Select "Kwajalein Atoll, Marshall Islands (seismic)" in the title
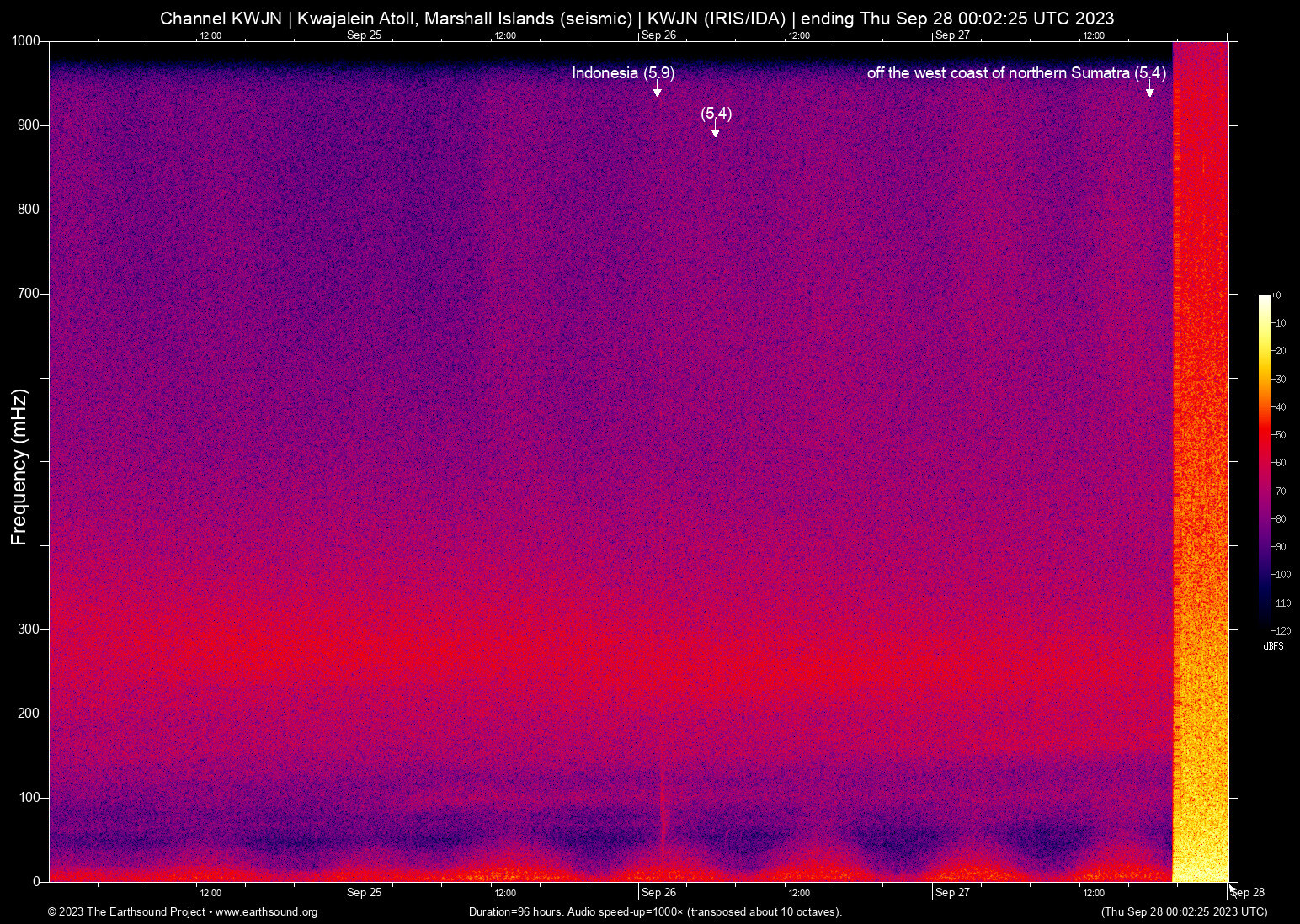Viewport: 1300px width, 924px height. [x=465, y=19]
